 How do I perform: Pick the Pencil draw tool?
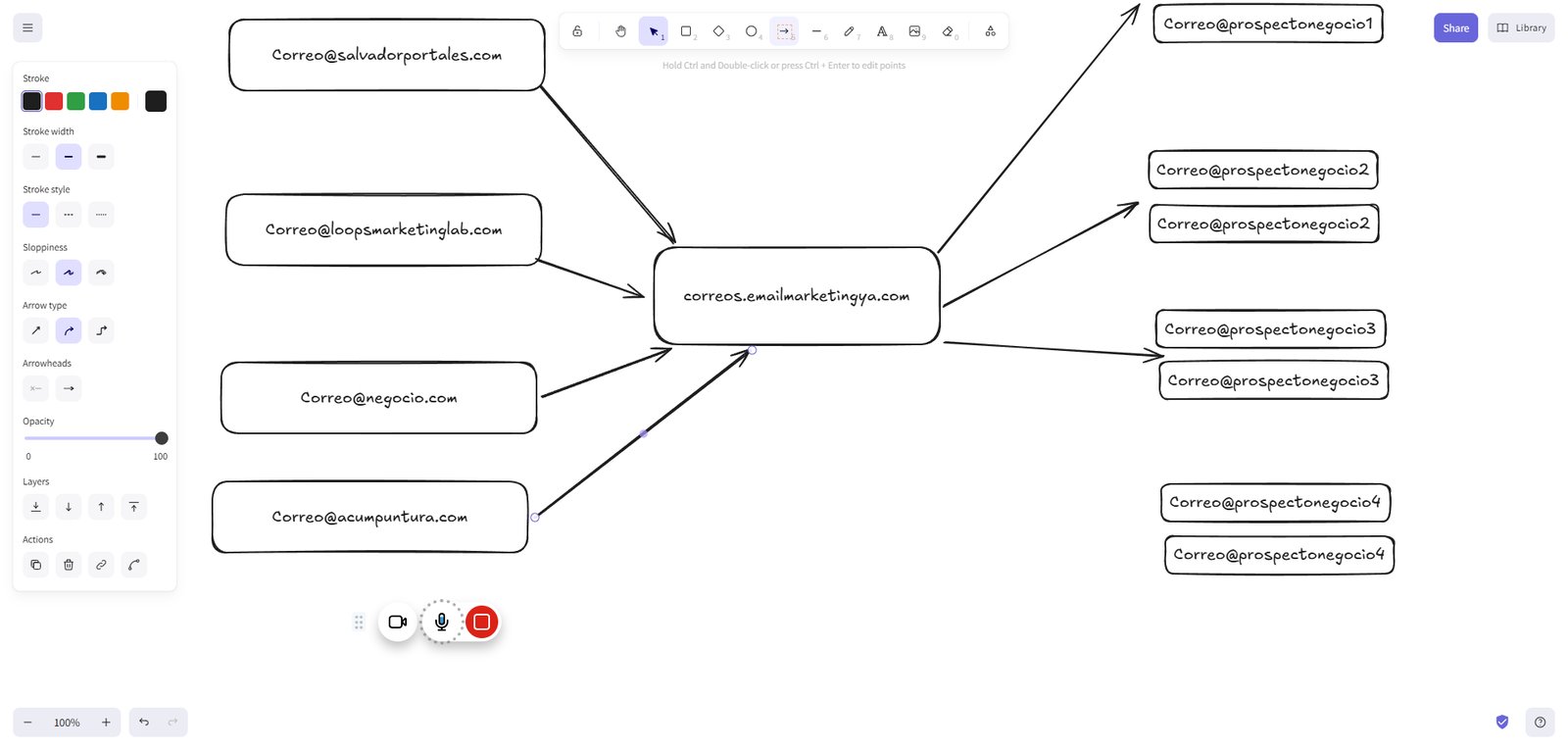[x=849, y=31]
